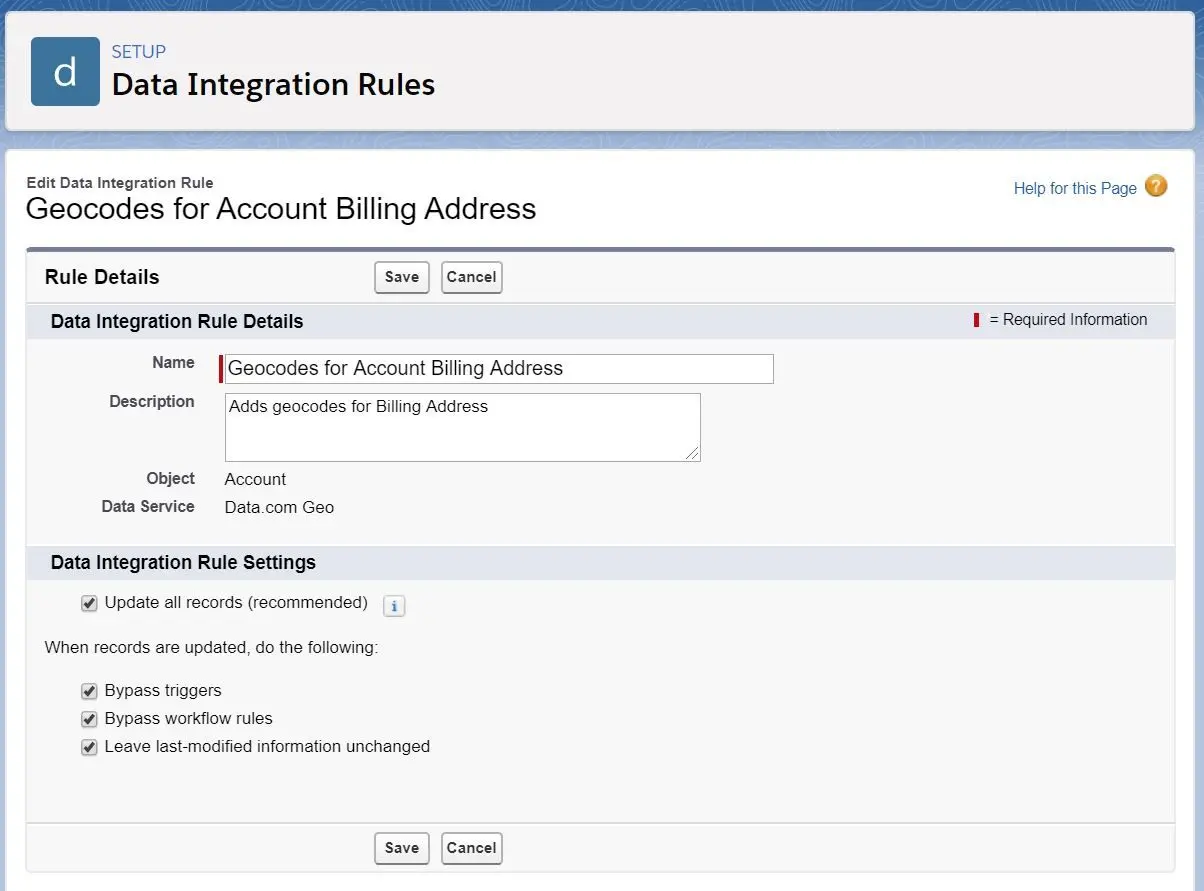1204x891 pixels.
Task: Click the When records are updated instruction text
Action: click(x=212, y=648)
